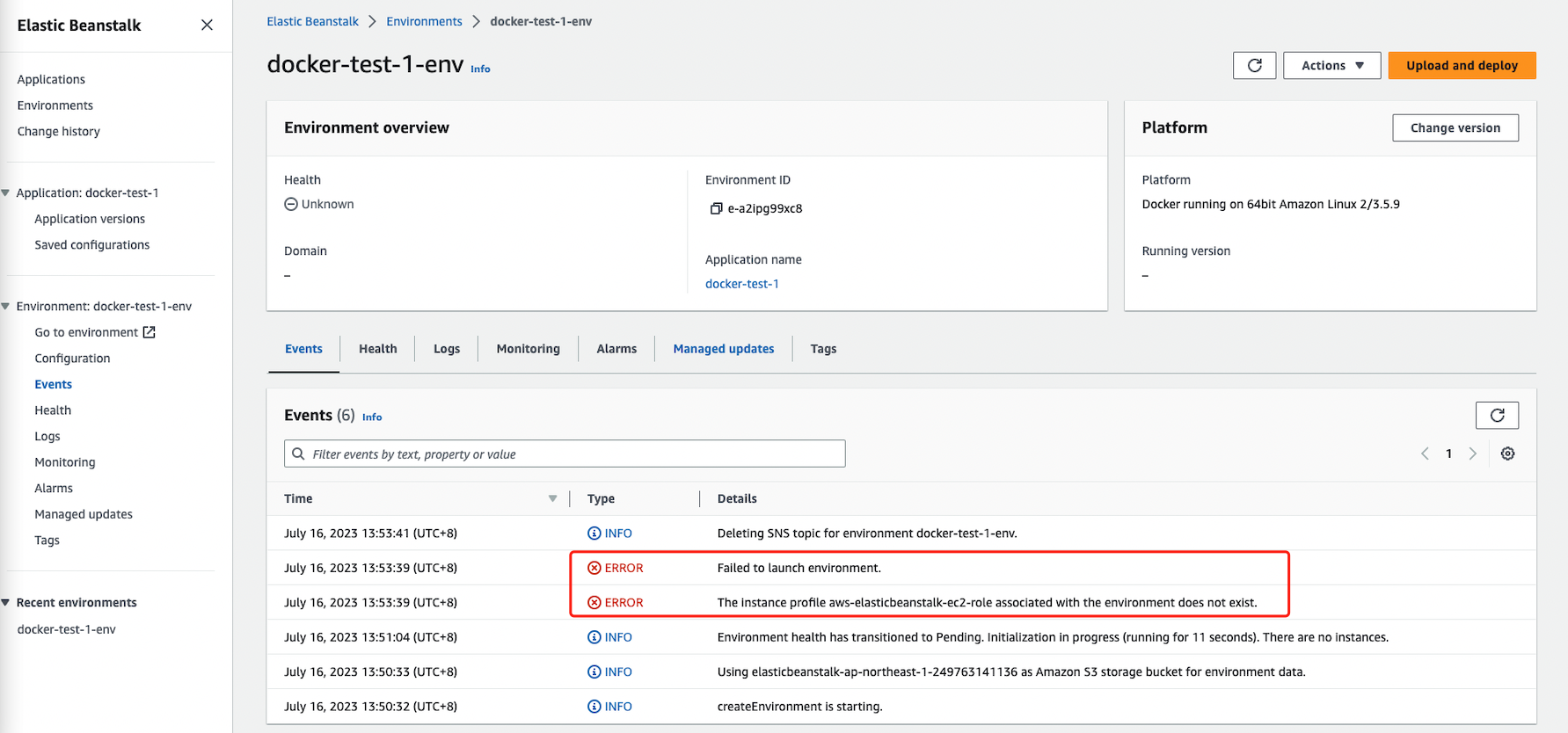Image resolution: width=1568 pixels, height=733 pixels.
Task: Open the Monitoring tab
Action: [528, 349]
